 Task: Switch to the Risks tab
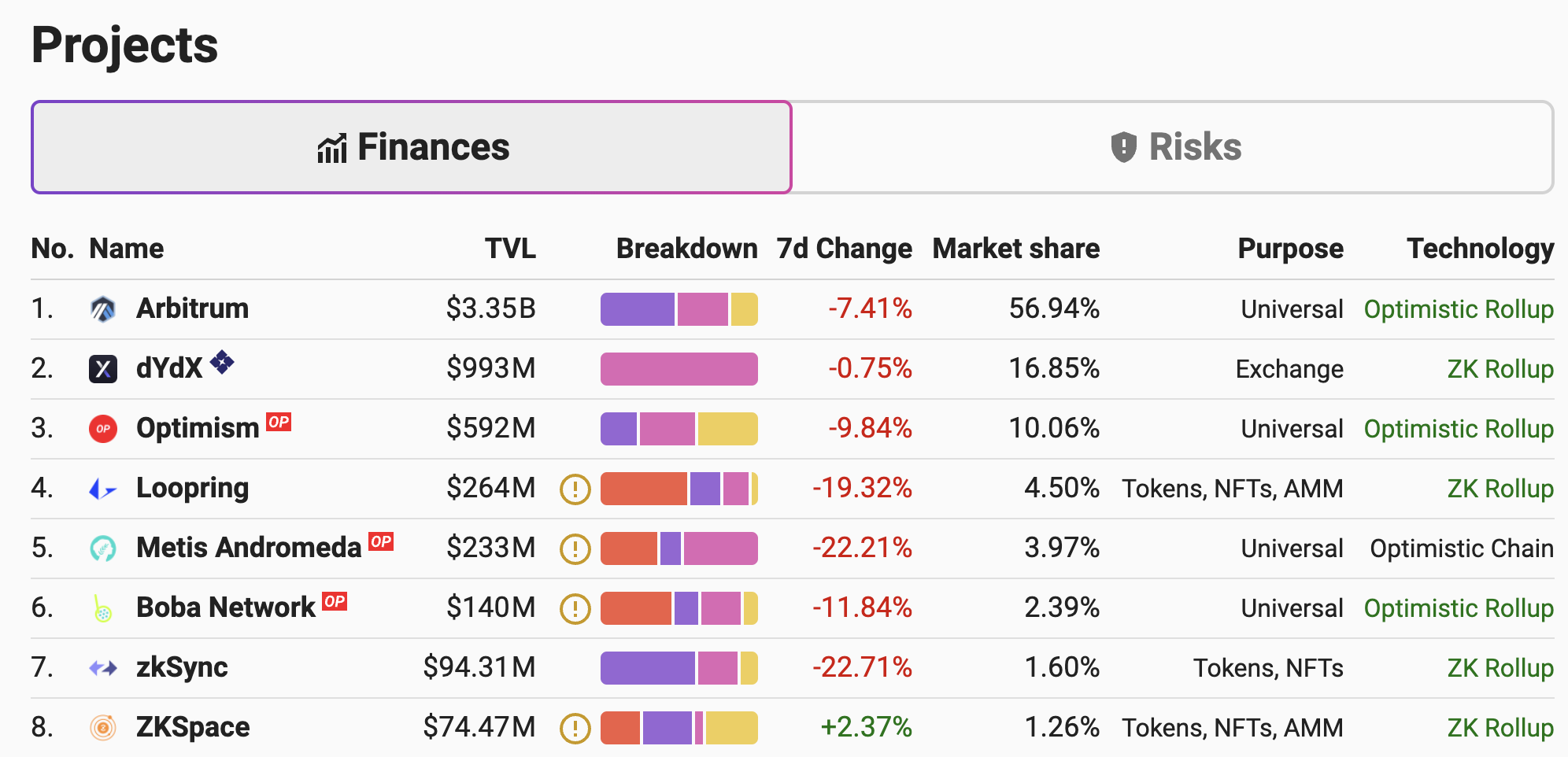click(1173, 147)
